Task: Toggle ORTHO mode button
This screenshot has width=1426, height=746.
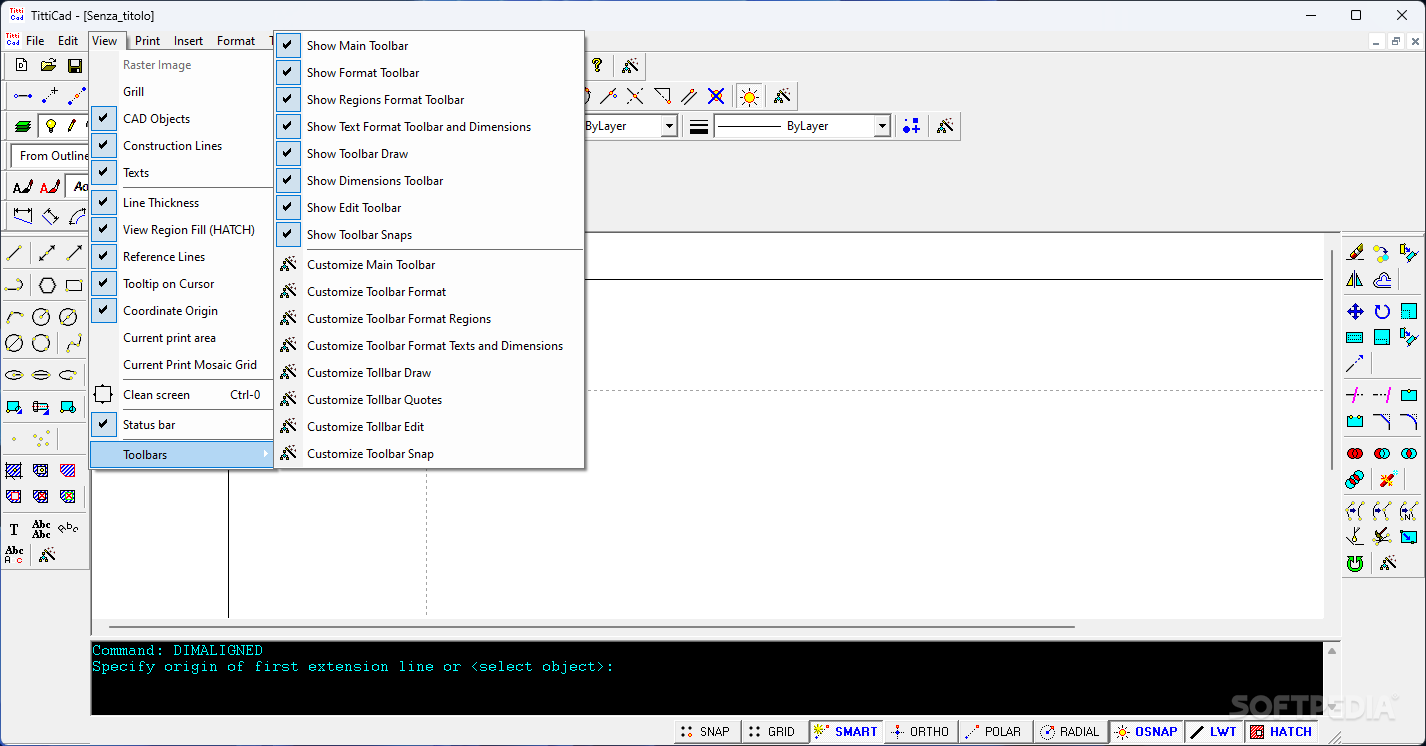Action: [x=919, y=732]
